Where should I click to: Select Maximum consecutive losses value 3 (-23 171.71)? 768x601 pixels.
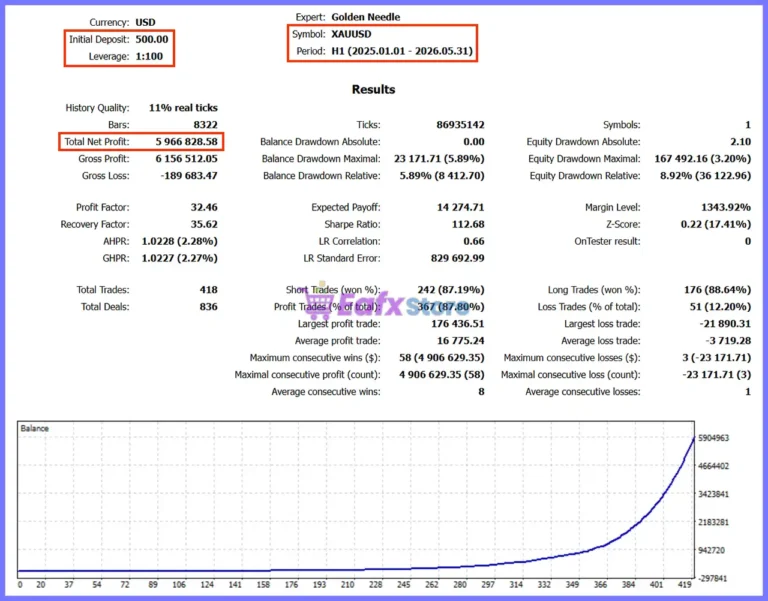[x=717, y=358]
